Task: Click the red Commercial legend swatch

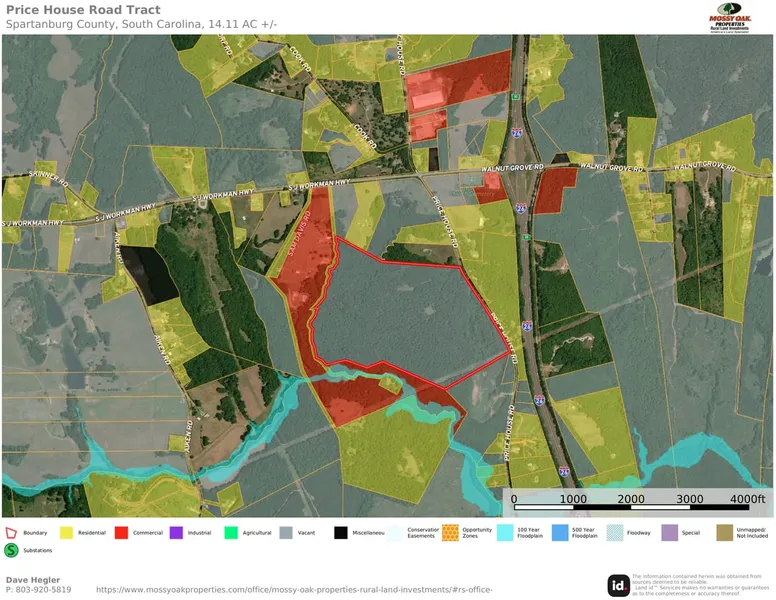Action: [122, 533]
